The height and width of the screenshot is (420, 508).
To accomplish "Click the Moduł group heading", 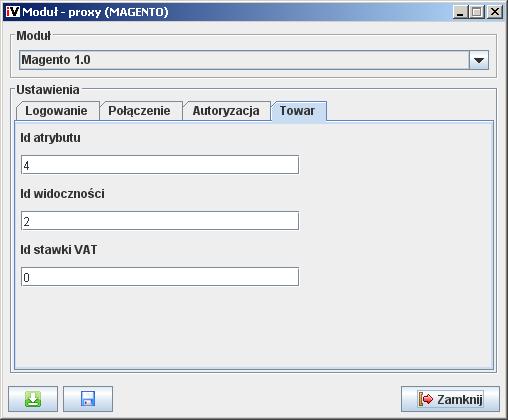I will (x=34, y=36).
